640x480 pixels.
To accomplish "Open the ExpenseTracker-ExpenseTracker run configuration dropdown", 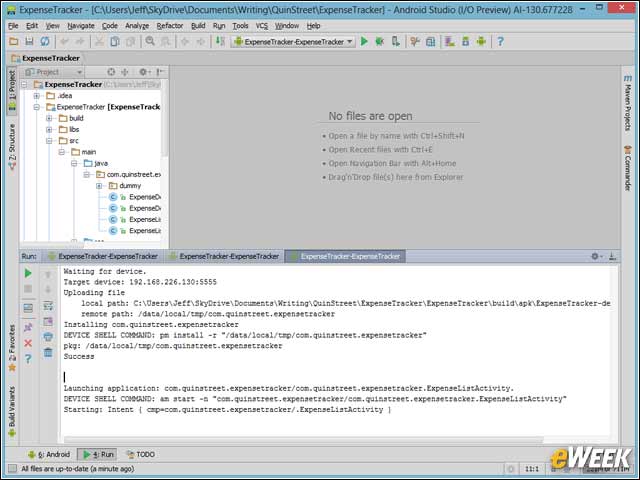I will click(293, 42).
